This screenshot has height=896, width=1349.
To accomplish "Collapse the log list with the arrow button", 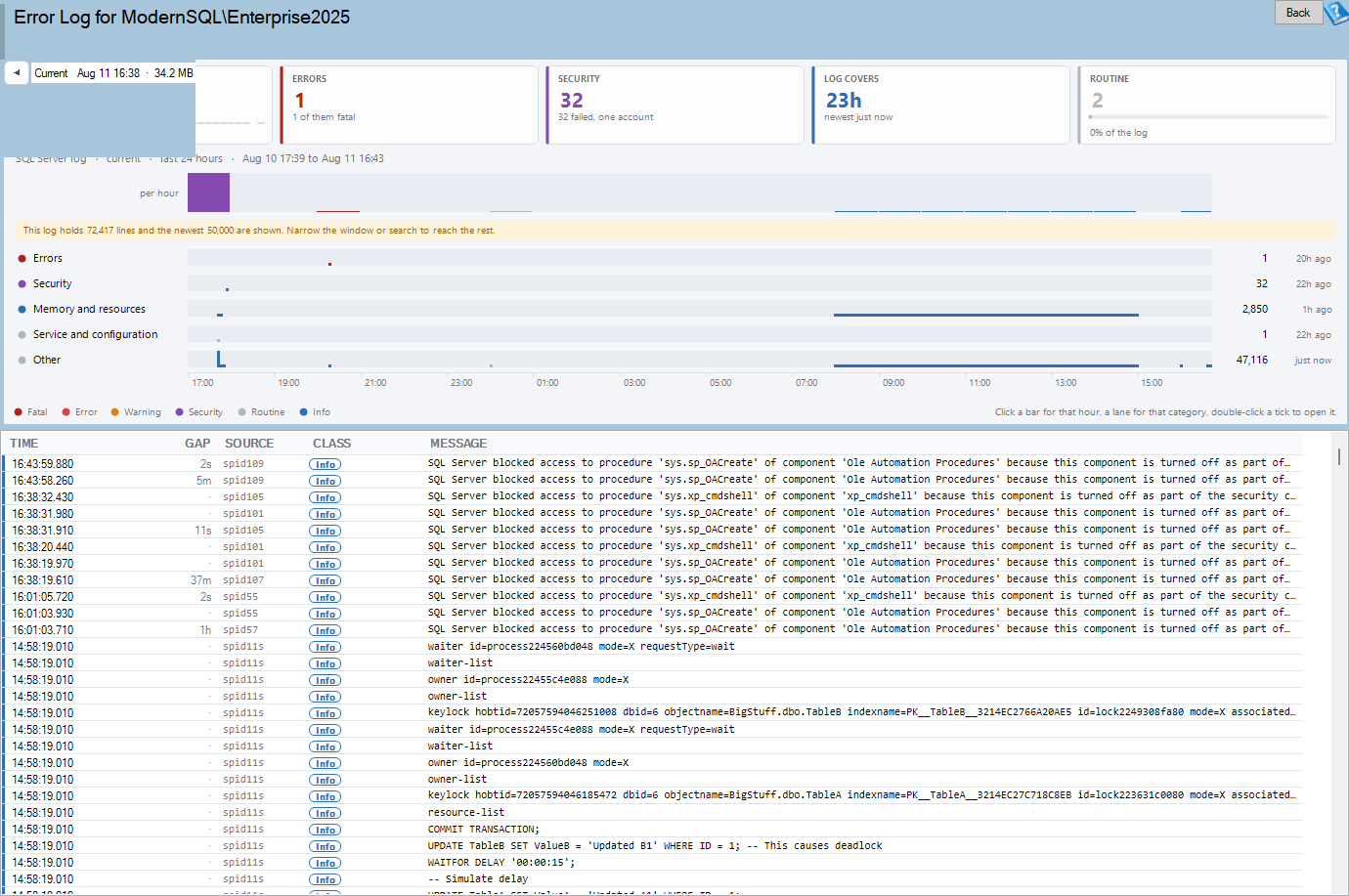I will (x=17, y=72).
